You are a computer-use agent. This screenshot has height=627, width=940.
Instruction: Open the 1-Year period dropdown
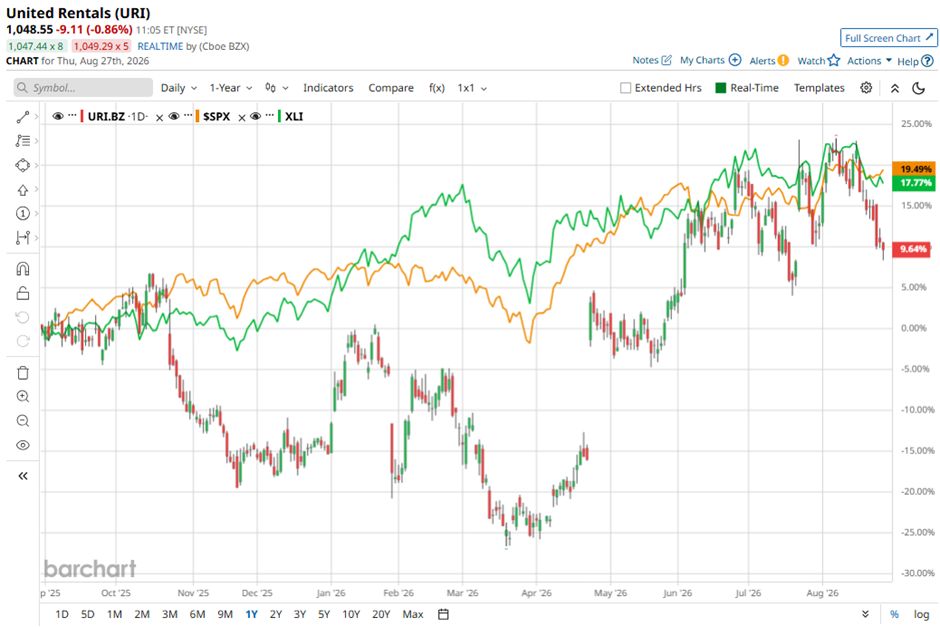[x=231, y=88]
